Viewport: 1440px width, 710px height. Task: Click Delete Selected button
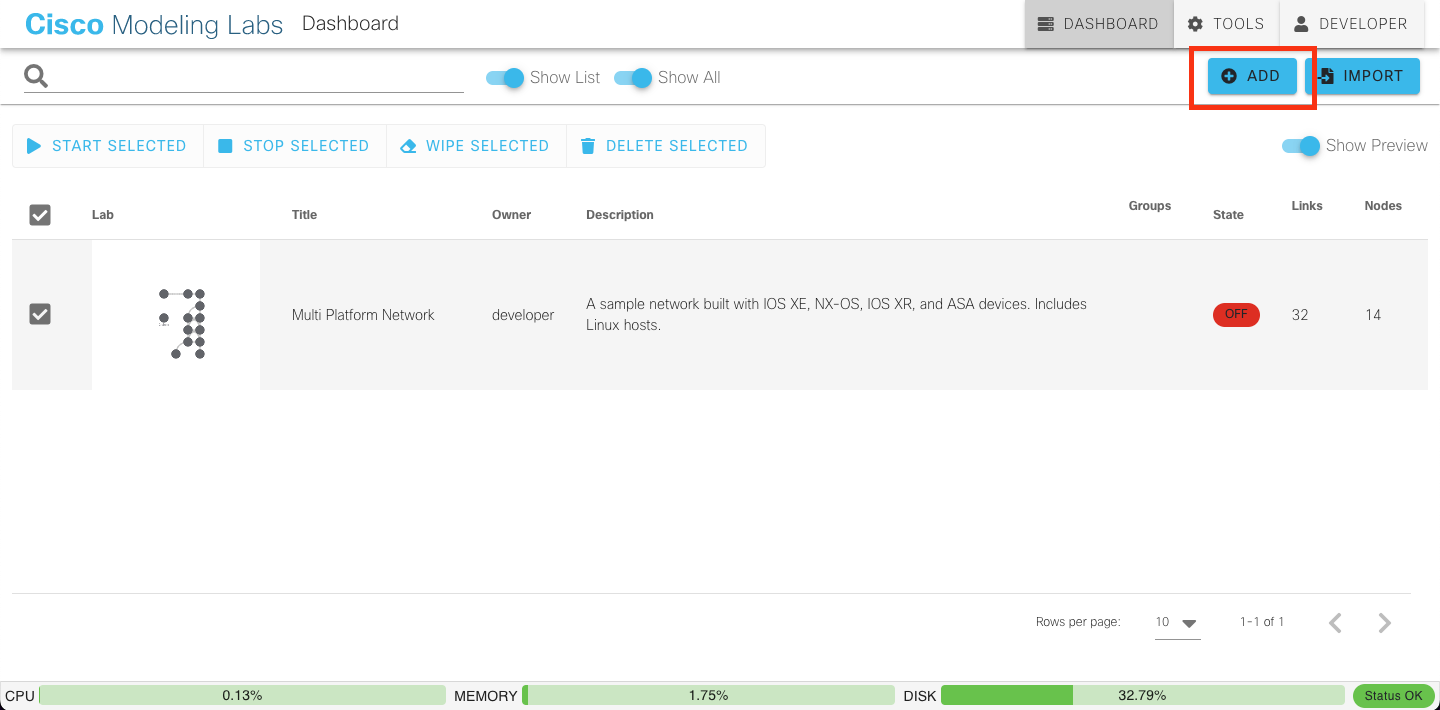tap(666, 146)
